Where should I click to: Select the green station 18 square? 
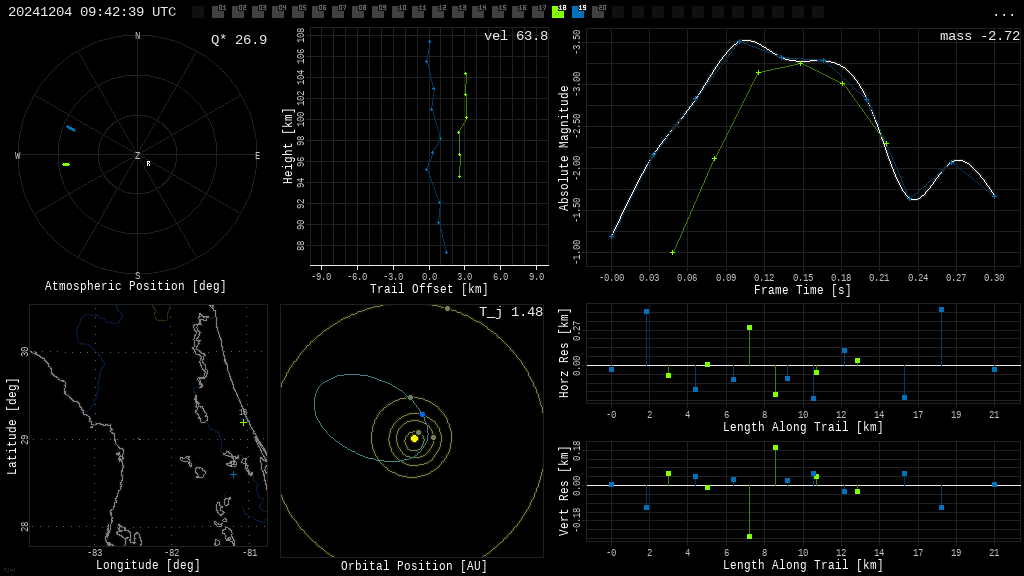[558, 12]
